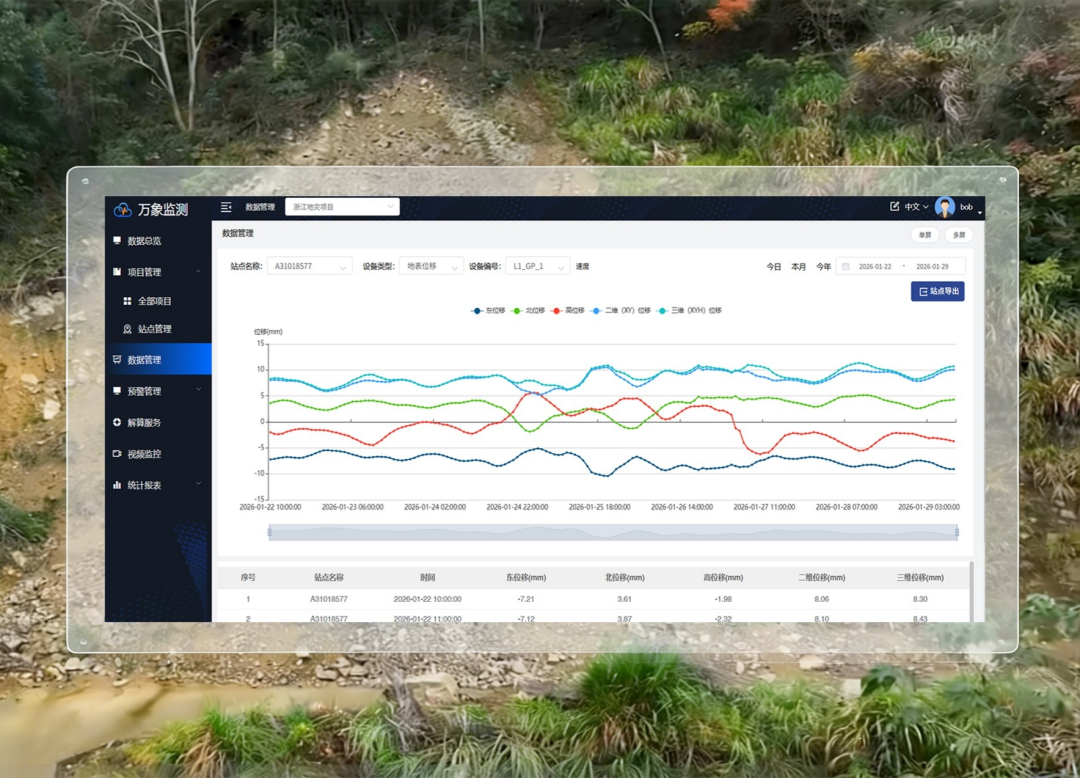Expand the 预警管理 sidebar menu
1080x778 pixels.
(x=158, y=391)
